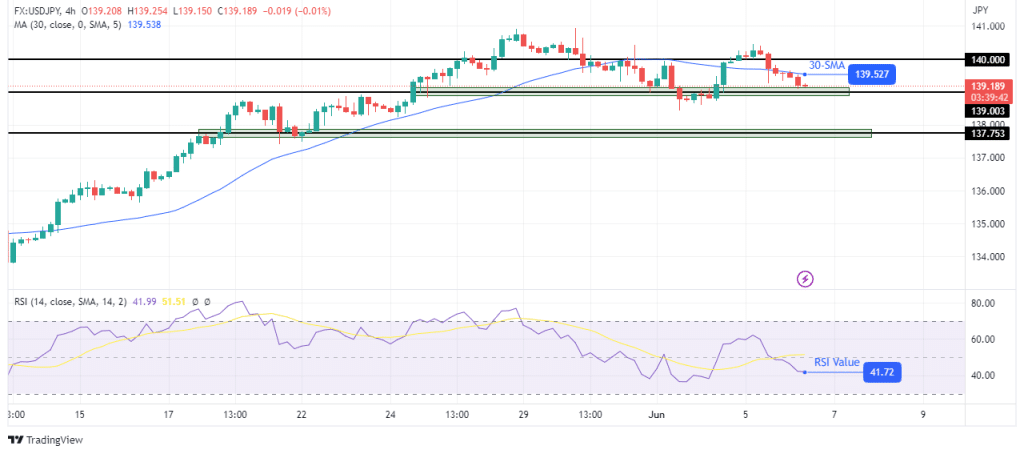Click the purple lightning event icon
1024x454 pixels.
805,280
